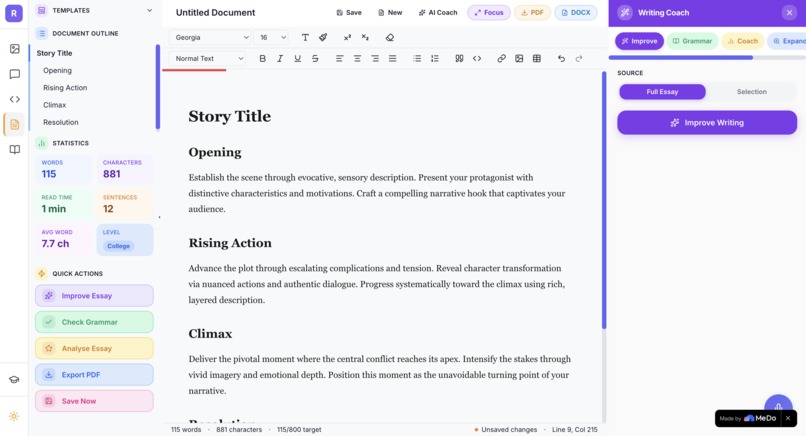
Task: Apply italic formatting
Action: click(x=280, y=59)
